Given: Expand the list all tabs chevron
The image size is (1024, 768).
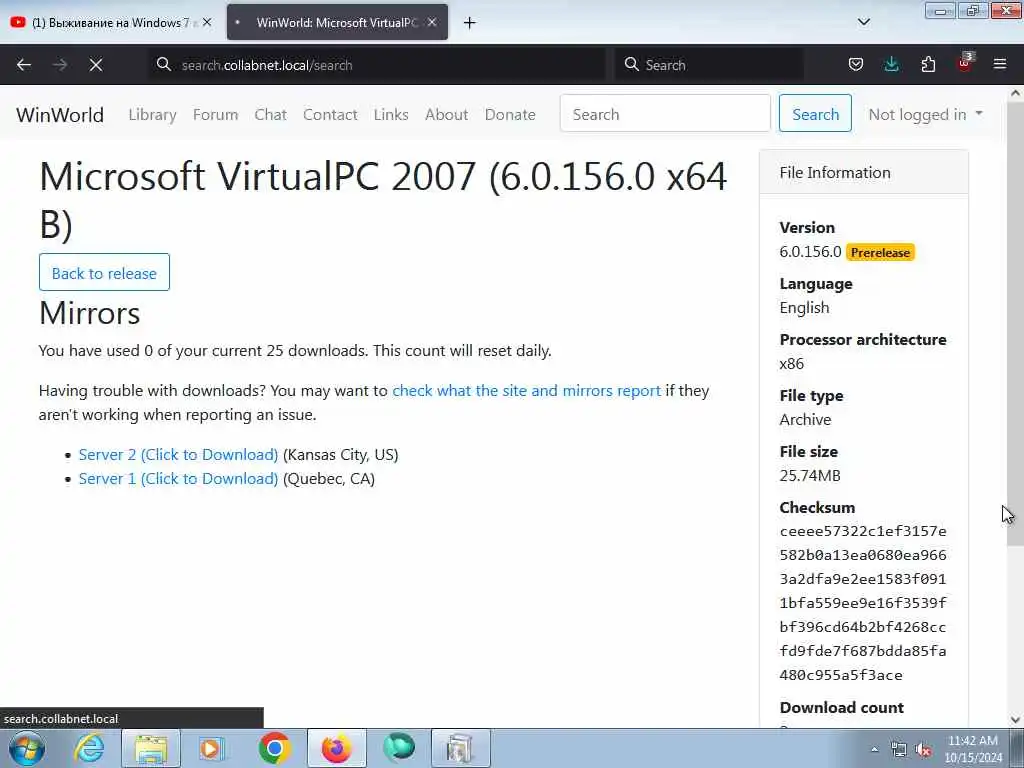Looking at the screenshot, I should point(863,22).
